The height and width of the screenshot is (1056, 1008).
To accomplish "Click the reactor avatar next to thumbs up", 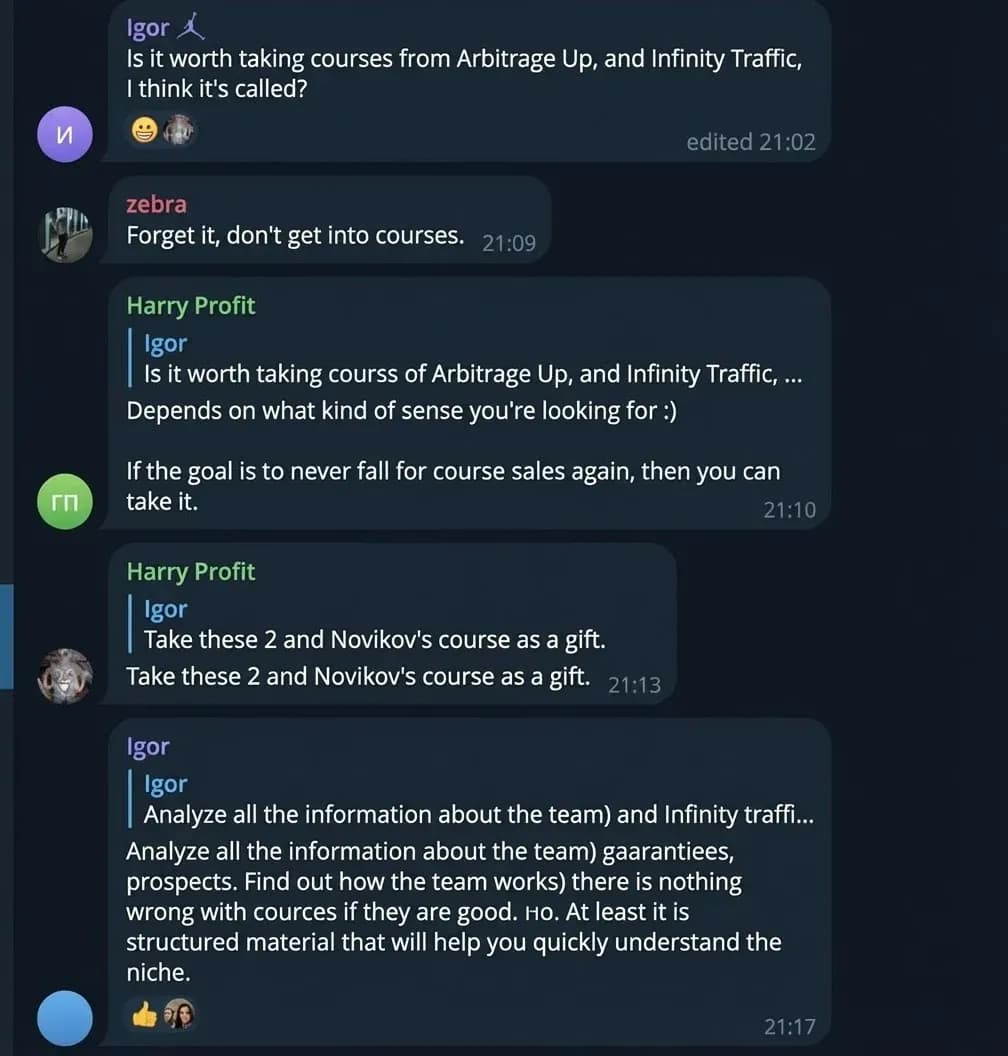I will point(179,1015).
